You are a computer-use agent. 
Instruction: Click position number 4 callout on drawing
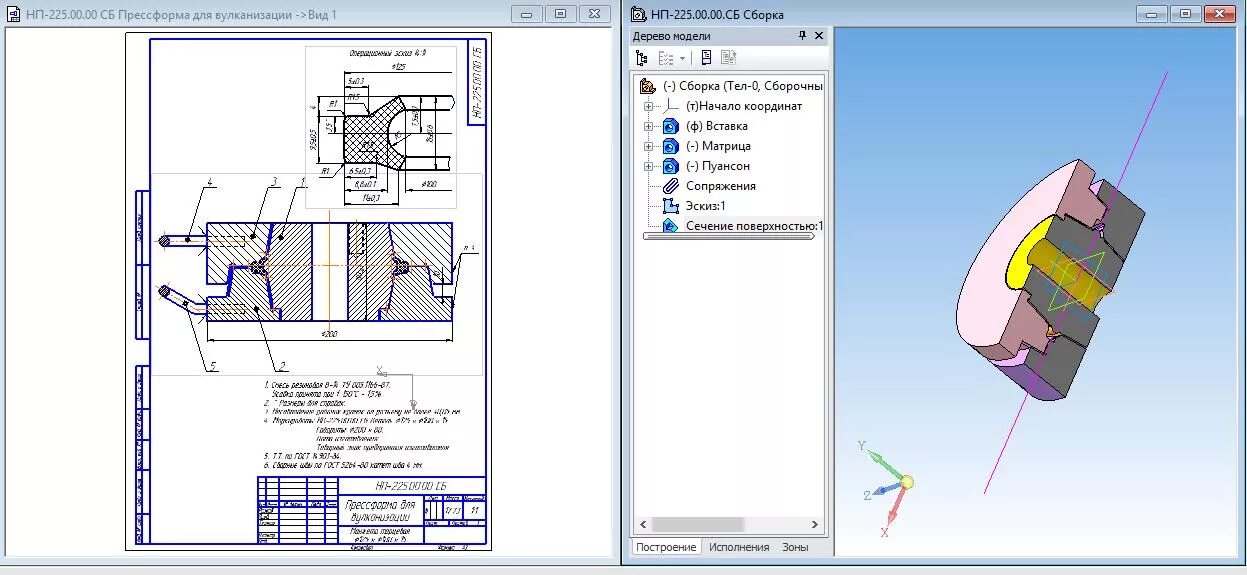(x=211, y=182)
